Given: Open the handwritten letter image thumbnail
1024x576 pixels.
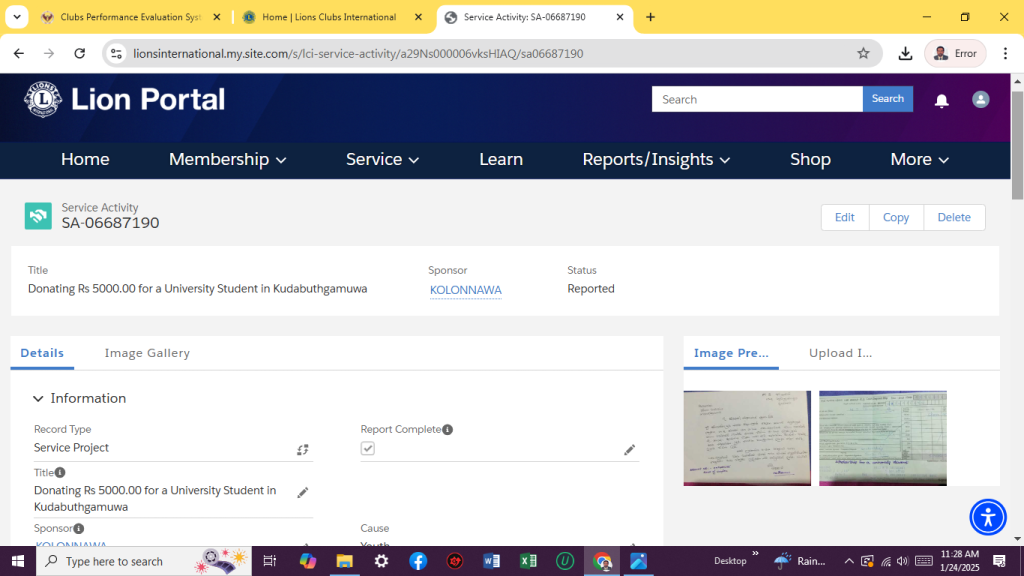Looking at the screenshot, I should [747, 438].
